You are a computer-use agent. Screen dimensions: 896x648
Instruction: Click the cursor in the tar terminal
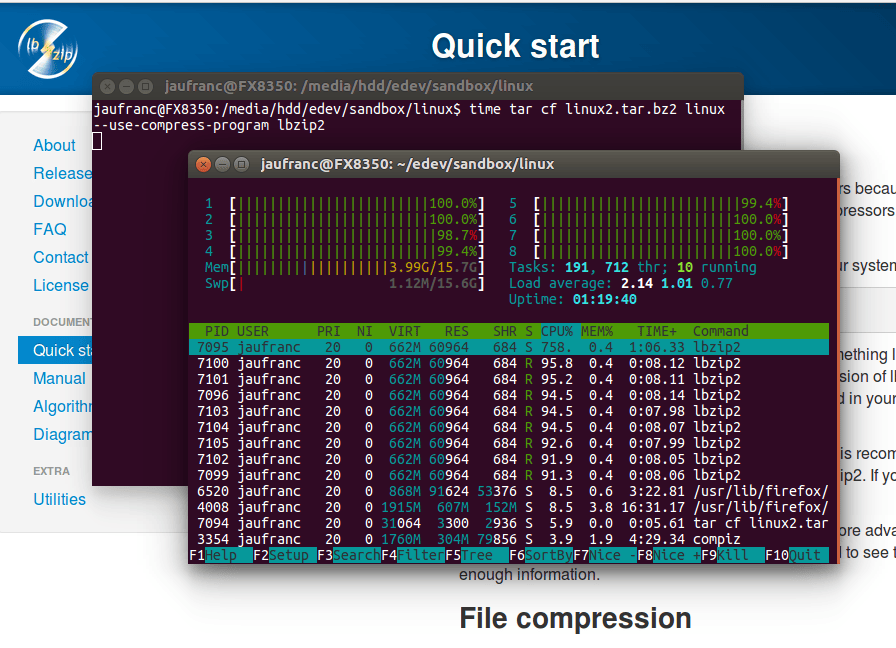click(97, 141)
